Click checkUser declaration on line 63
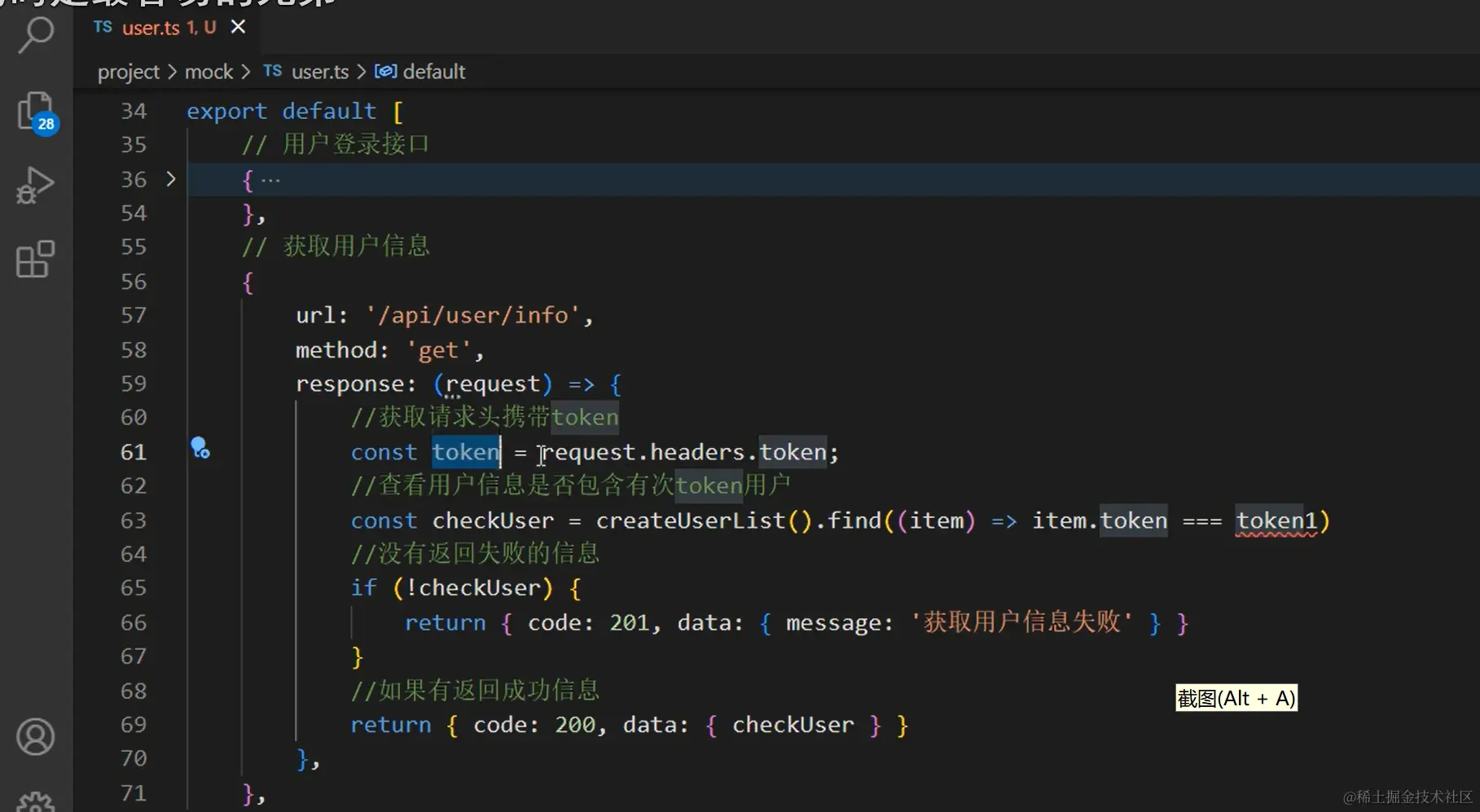This screenshot has width=1480, height=812. pos(493,520)
